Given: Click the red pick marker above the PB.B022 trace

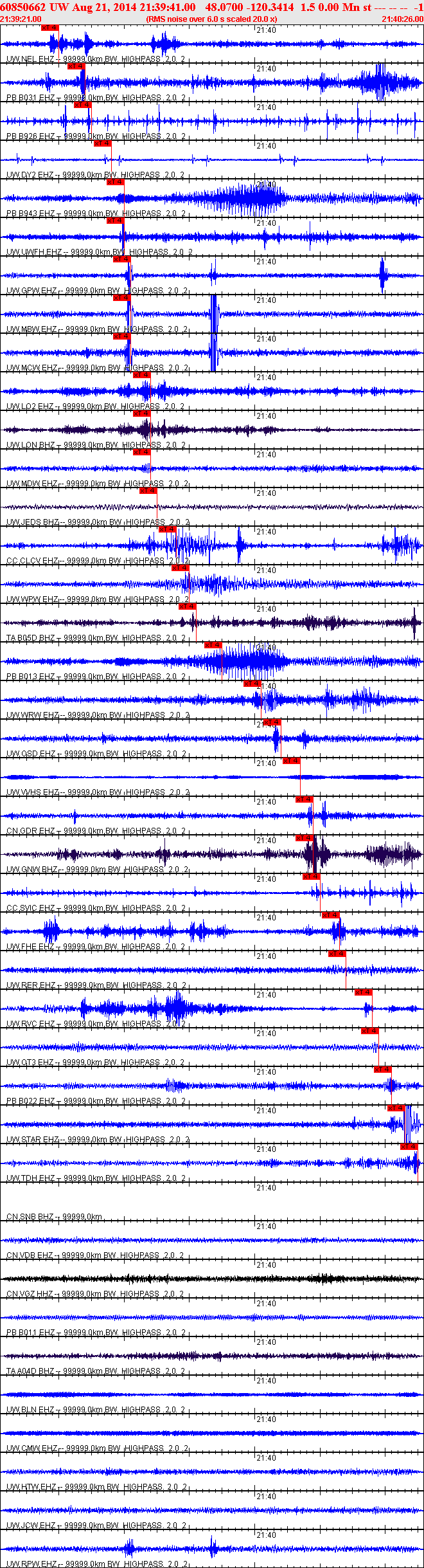Looking at the screenshot, I should (x=383, y=1070).
